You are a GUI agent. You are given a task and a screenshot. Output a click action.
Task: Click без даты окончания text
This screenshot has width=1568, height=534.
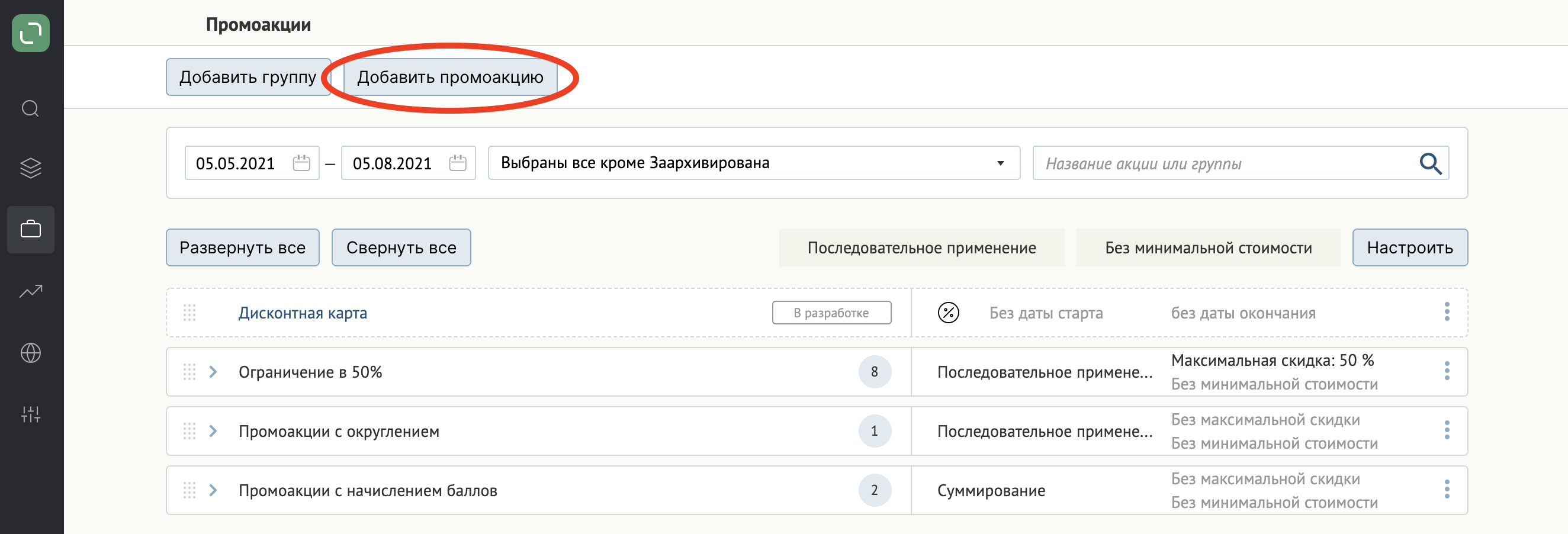1243,313
